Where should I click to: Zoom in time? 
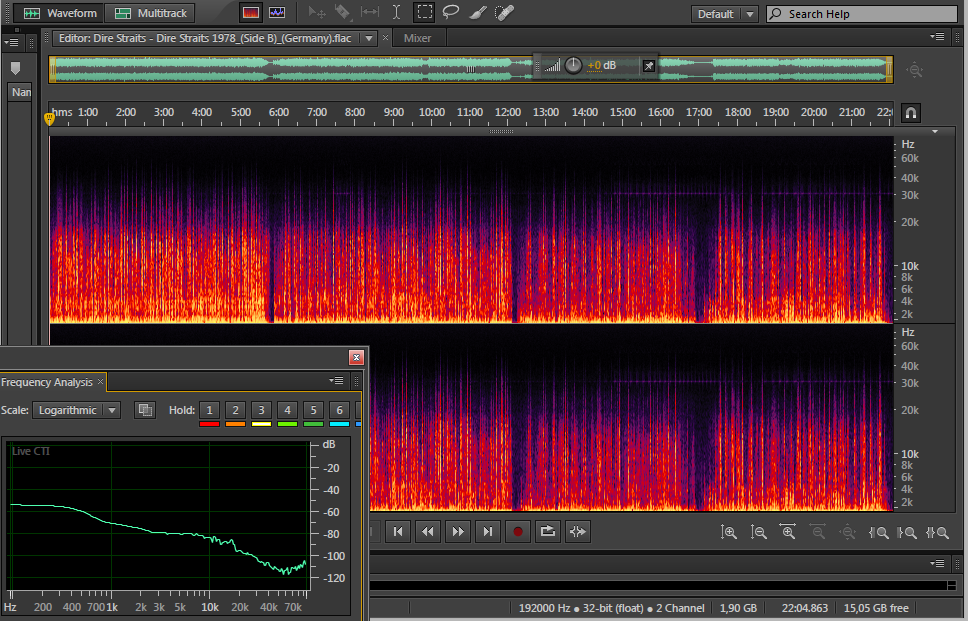[788, 531]
